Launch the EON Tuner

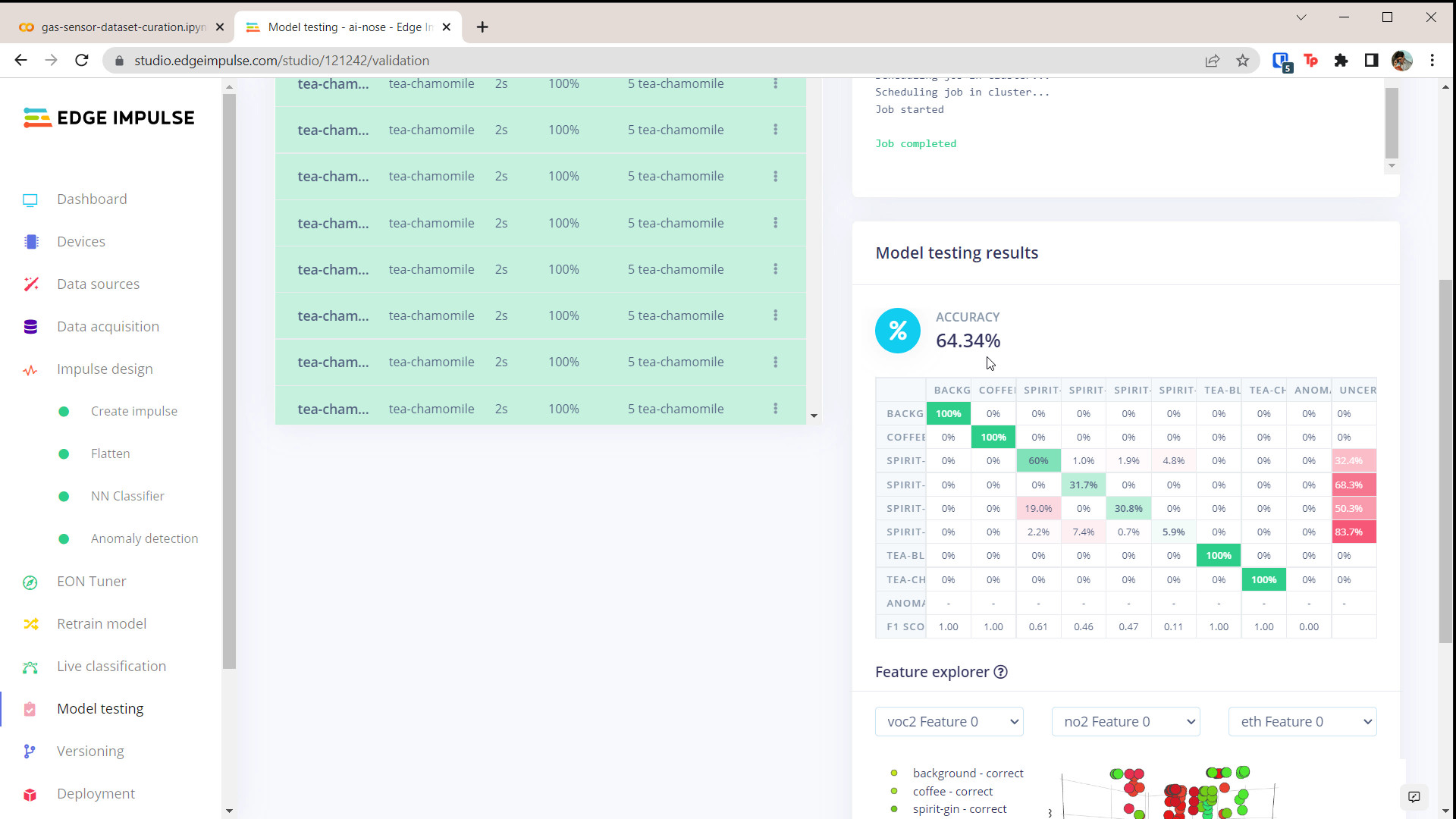pos(91,581)
